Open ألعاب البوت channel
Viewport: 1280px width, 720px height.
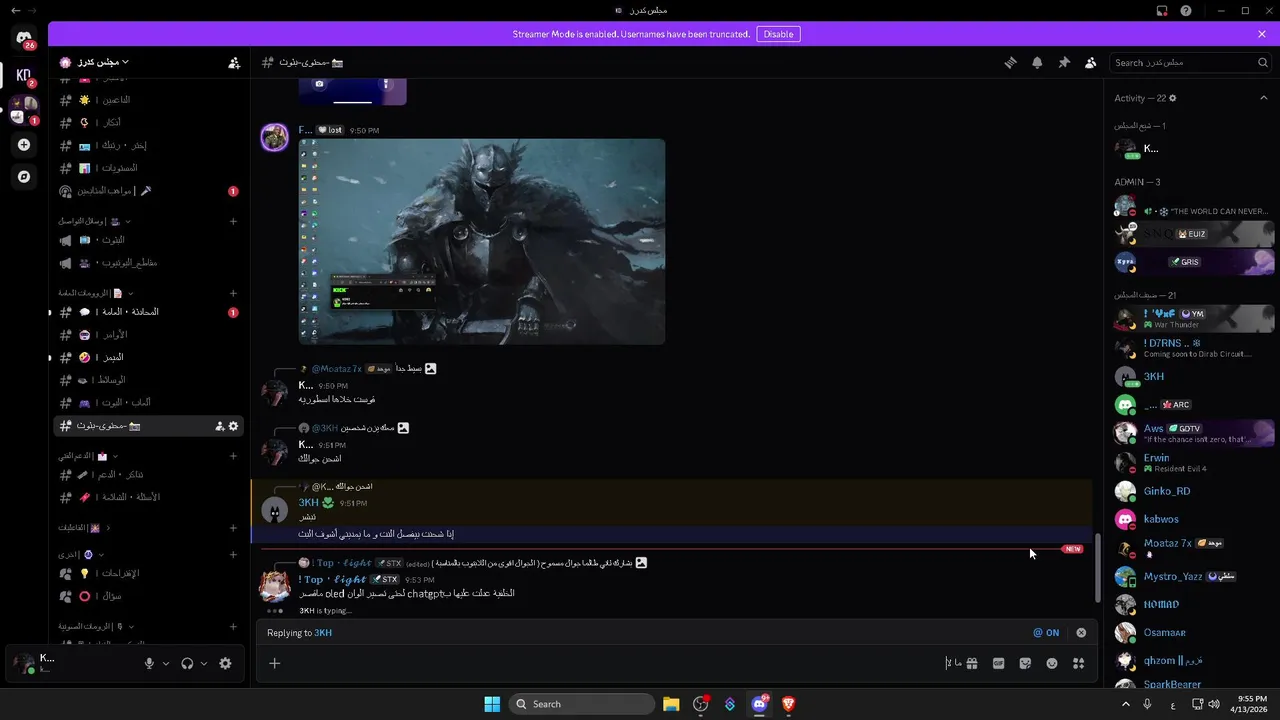click(147, 403)
